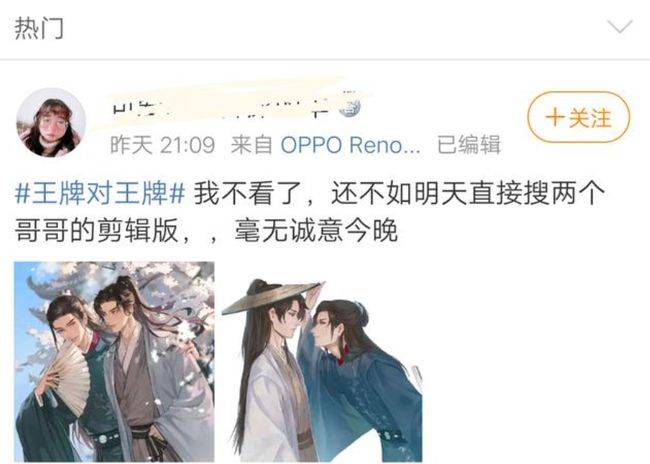Tap the plus sign inside the follow button

[x=555, y=117]
